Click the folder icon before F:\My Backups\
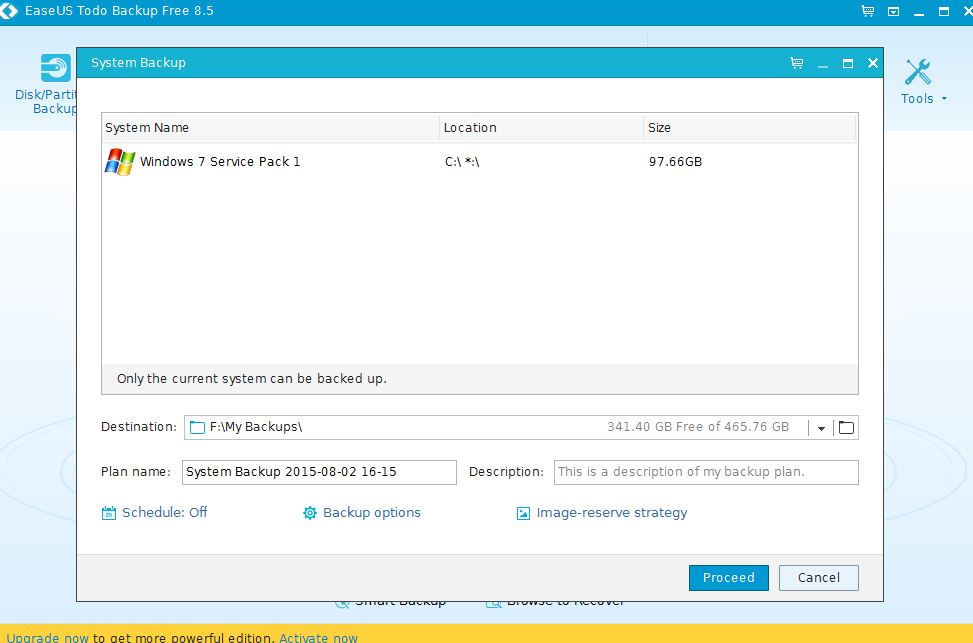The height and width of the screenshot is (643, 973). pos(197,427)
